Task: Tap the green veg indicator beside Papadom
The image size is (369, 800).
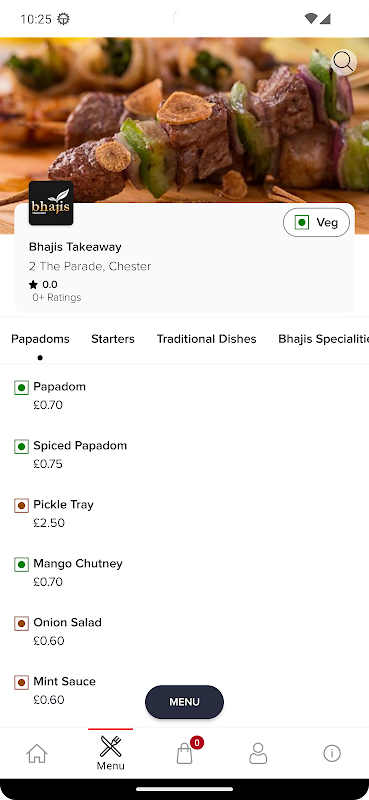Action: click(21, 388)
